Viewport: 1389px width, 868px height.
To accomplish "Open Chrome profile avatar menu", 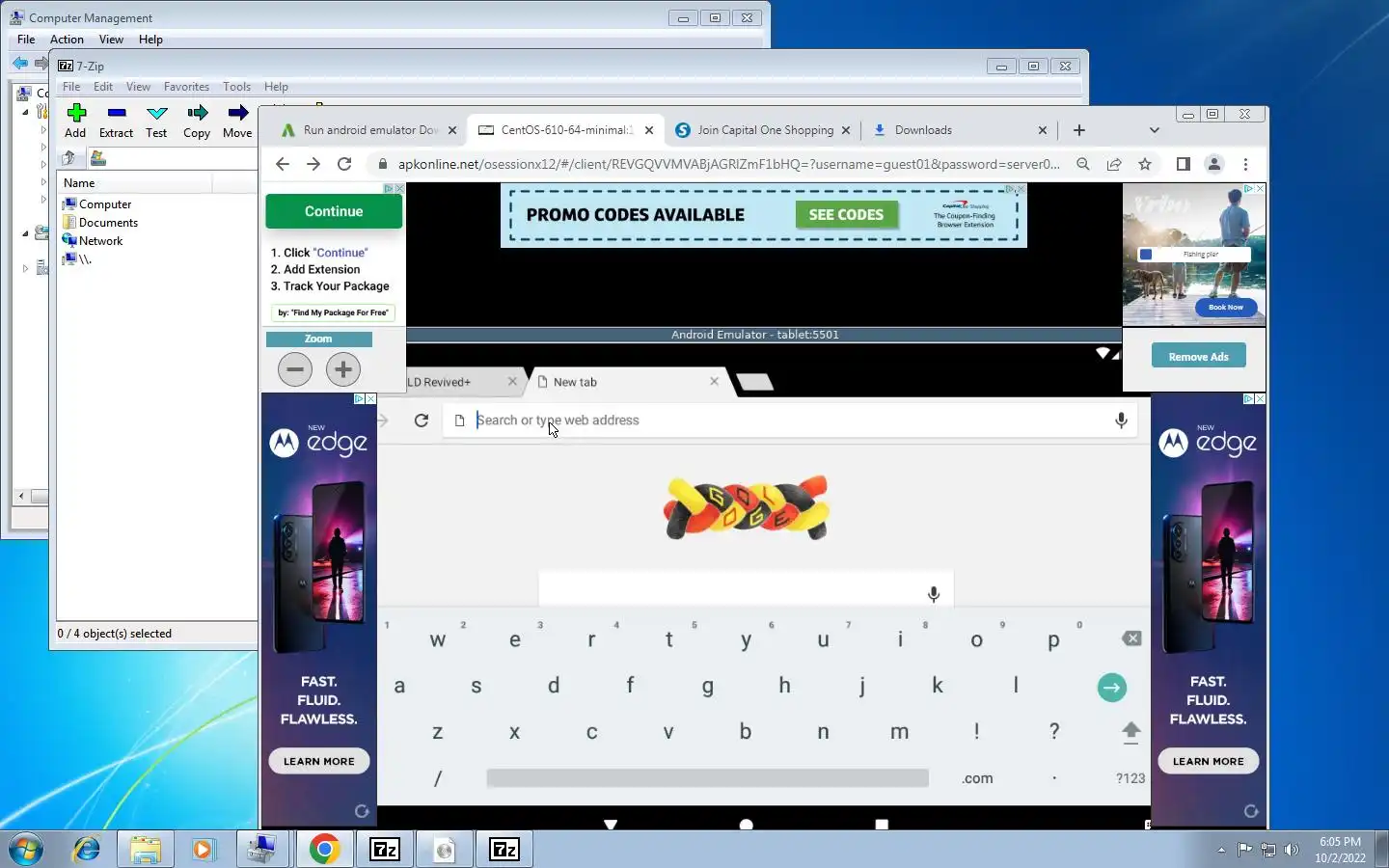I will tap(1214, 164).
